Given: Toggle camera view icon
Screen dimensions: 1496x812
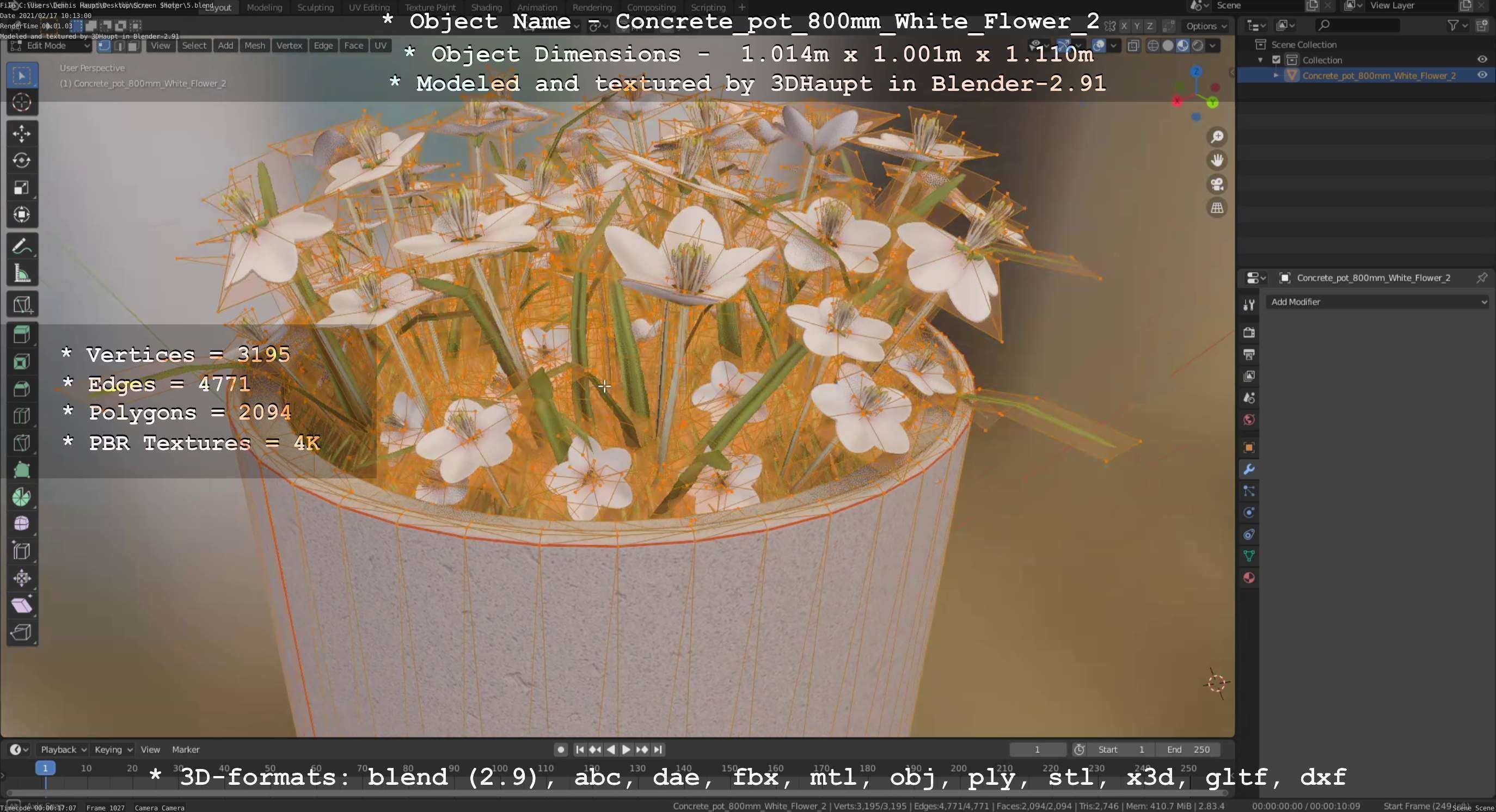Looking at the screenshot, I should (1217, 184).
